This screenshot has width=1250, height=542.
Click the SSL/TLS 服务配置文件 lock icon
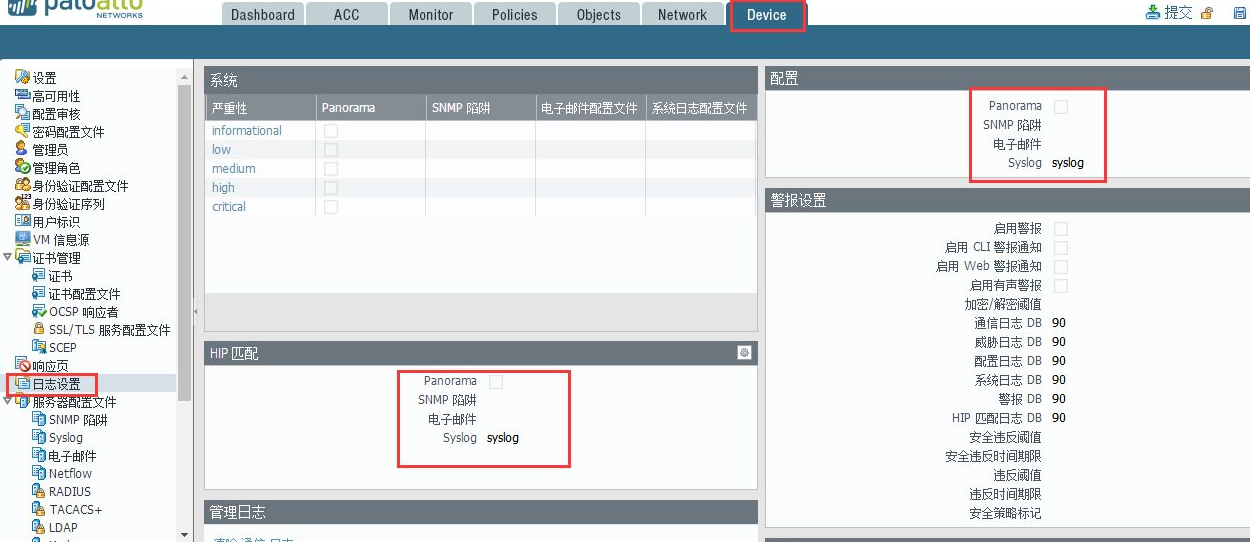coord(39,329)
